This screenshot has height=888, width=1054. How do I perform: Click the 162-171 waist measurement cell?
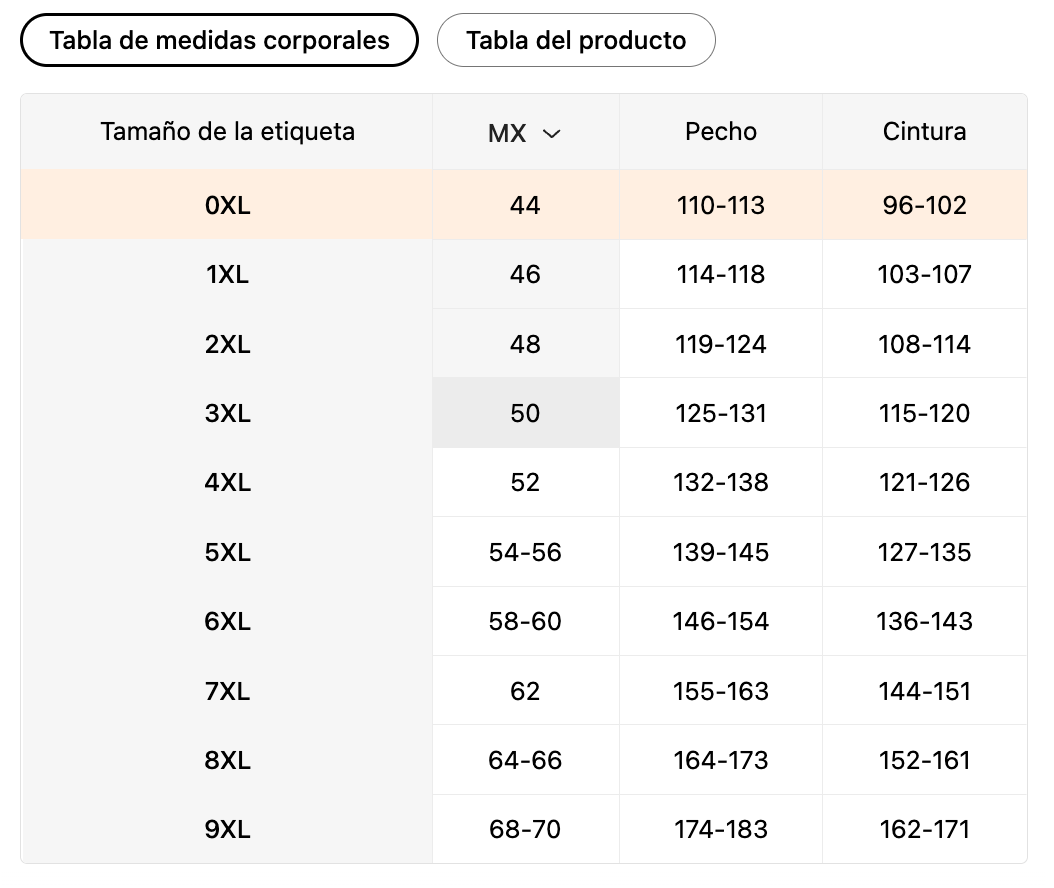coord(924,829)
